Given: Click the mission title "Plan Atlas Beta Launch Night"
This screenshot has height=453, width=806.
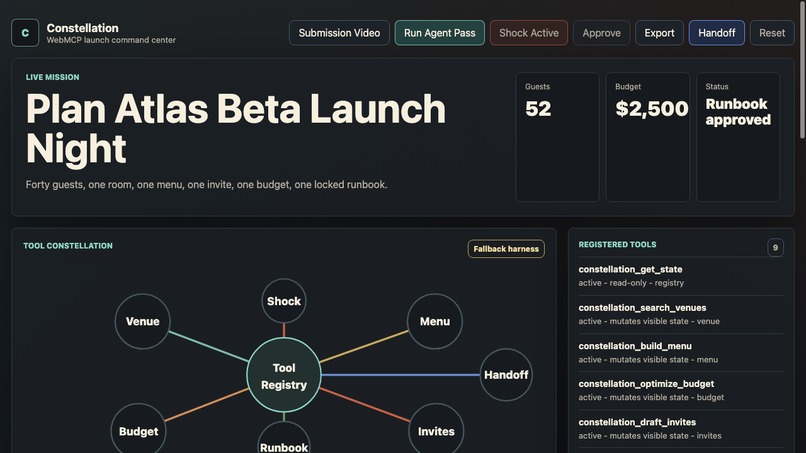Looking at the screenshot, I should (x=236, y=129).
